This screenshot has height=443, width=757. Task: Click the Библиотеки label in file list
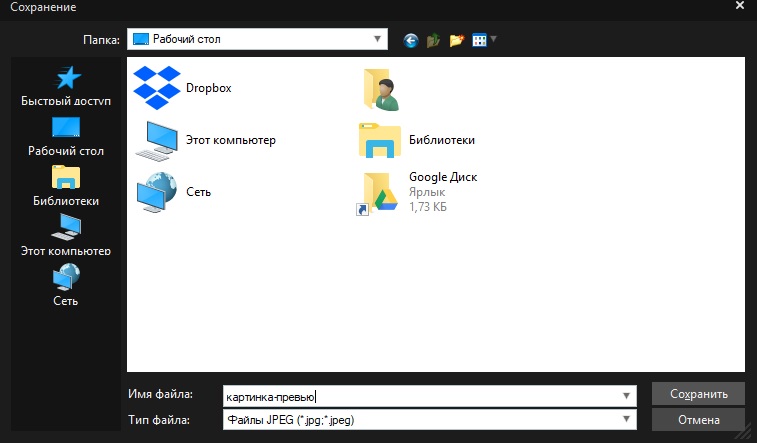pyautogui.click(x=442, y=140)
